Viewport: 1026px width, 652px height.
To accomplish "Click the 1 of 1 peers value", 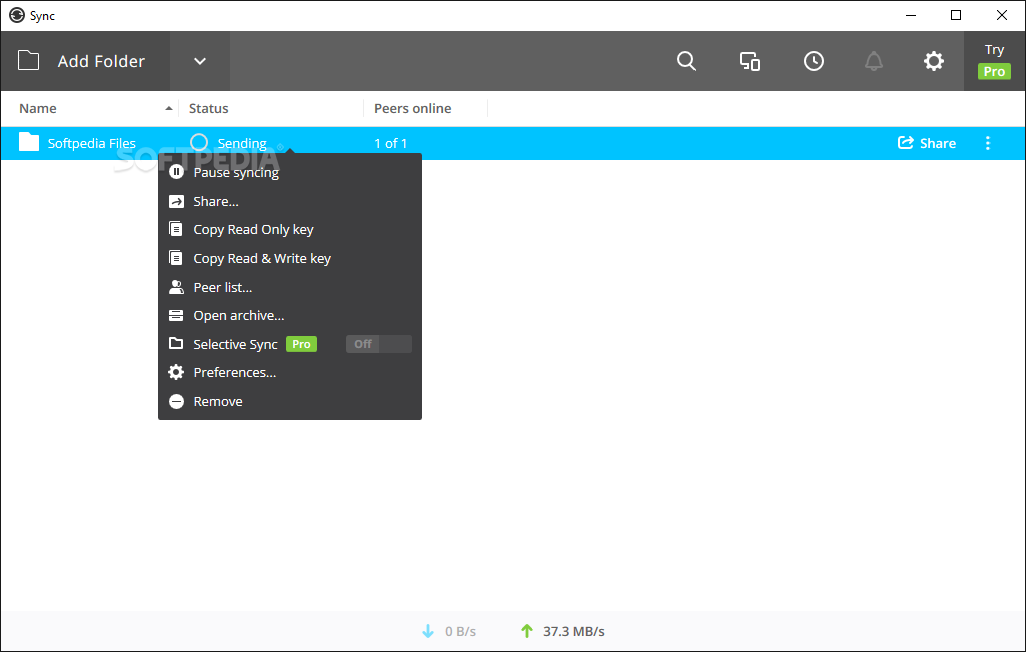I will coord(391,143).
